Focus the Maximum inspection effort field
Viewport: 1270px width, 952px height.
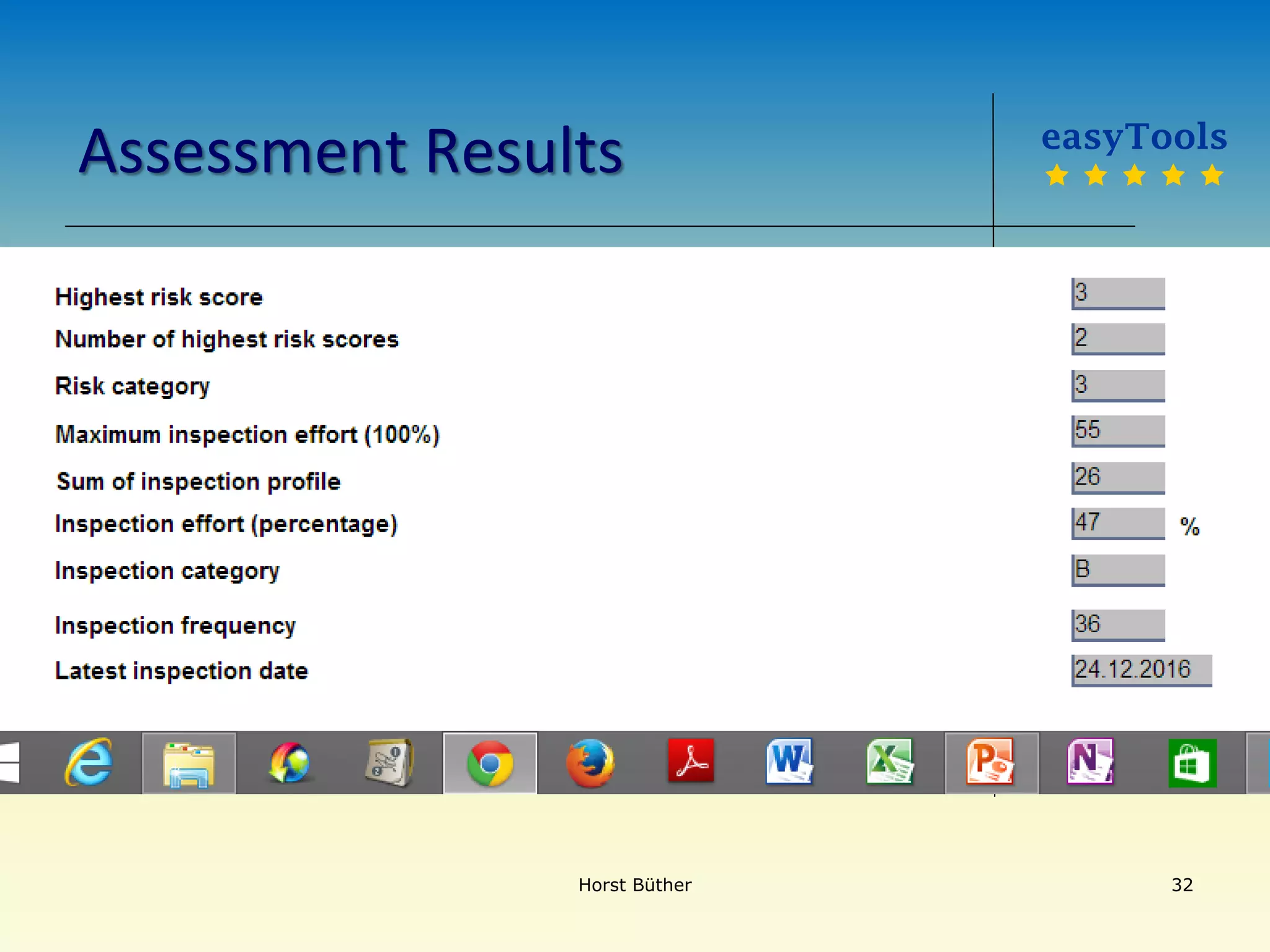point(1118,431)
